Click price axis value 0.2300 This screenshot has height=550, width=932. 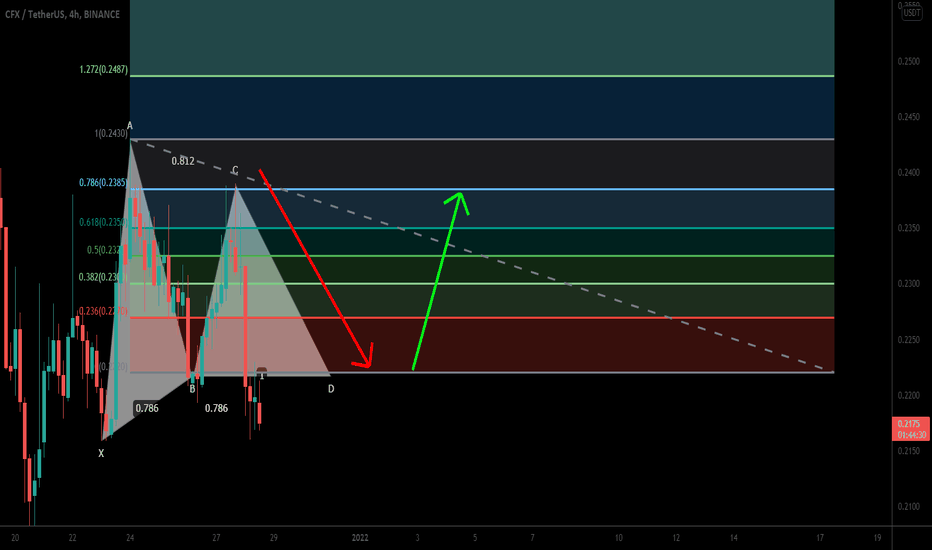[908, 284]
